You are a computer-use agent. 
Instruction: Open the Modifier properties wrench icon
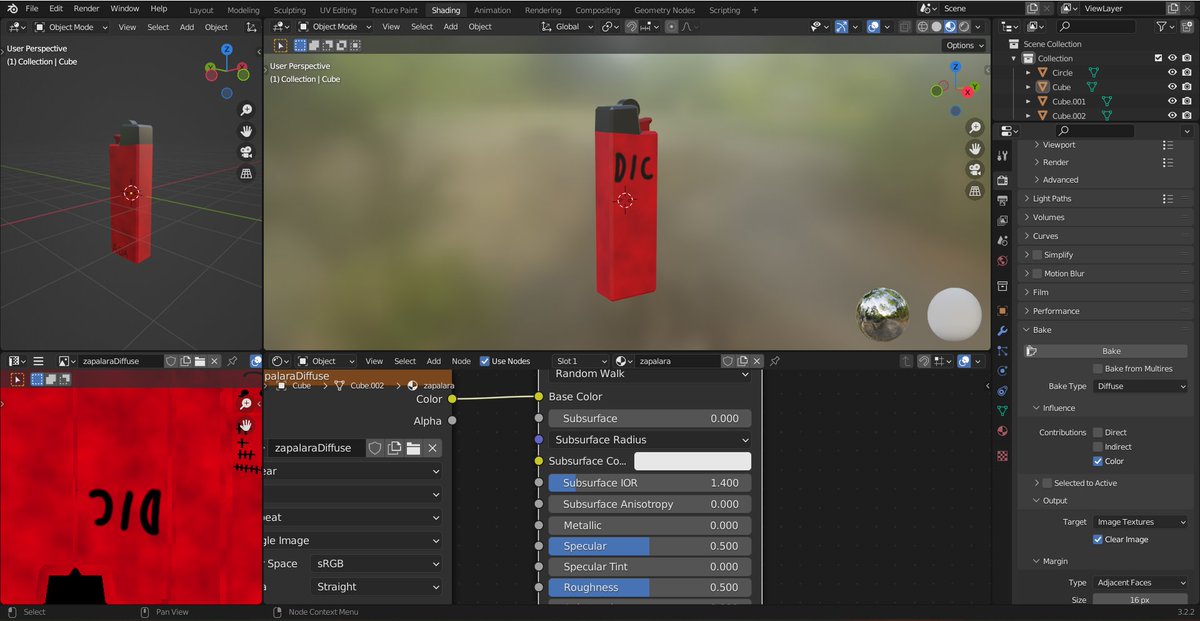pos(1002,331)
